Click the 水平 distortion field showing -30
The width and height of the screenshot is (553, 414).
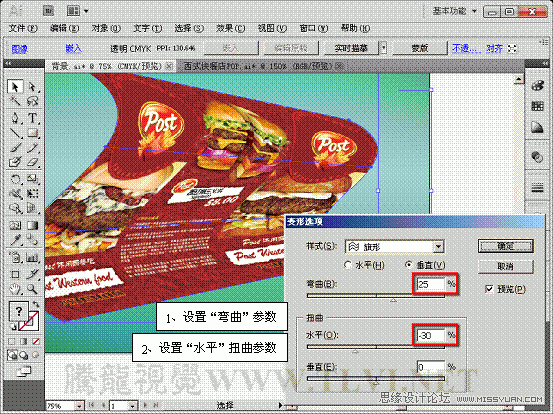pos(431,335)
